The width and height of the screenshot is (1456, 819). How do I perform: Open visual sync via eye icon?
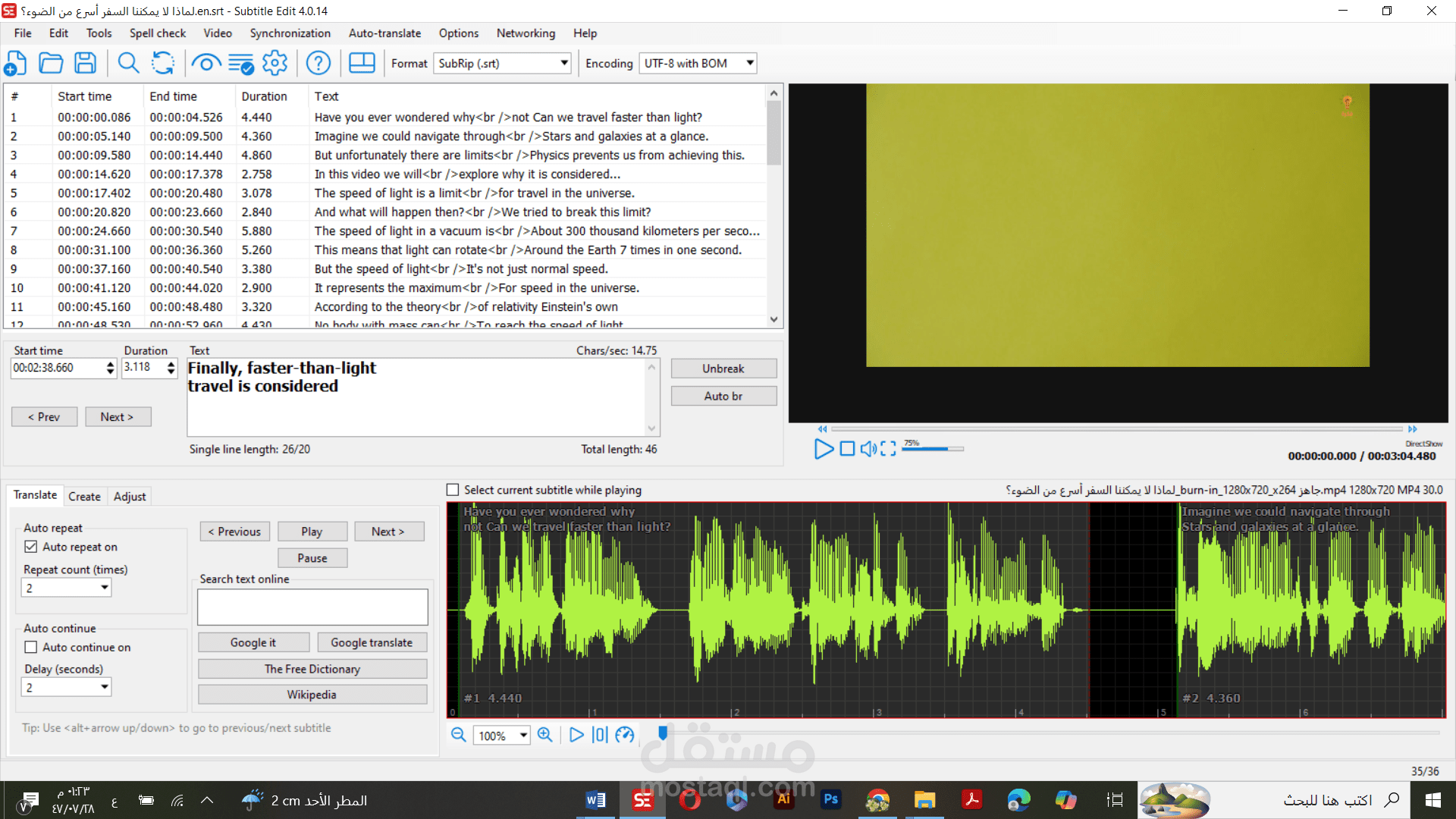(x=206, y=63)
